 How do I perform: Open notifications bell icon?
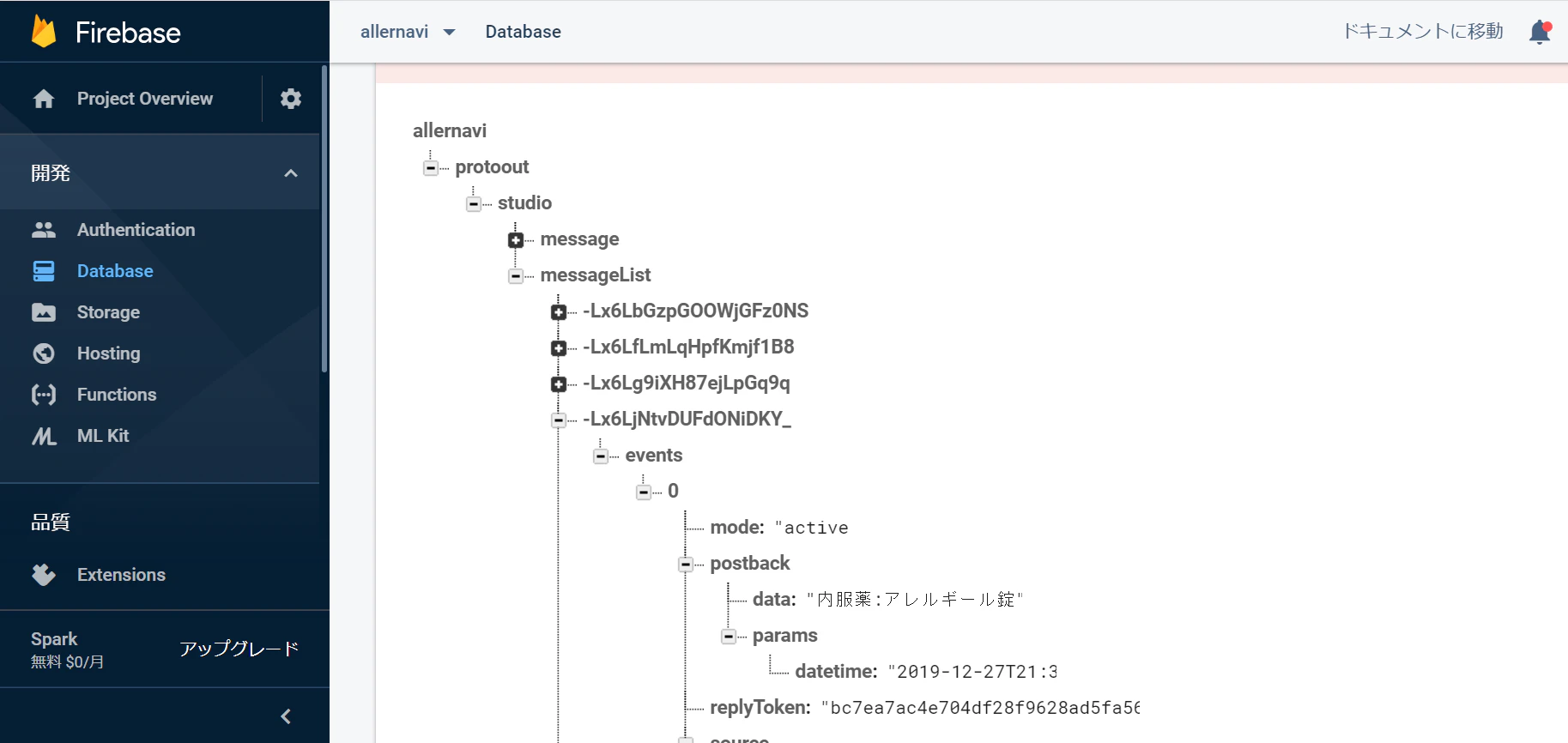coord(1541,32)
